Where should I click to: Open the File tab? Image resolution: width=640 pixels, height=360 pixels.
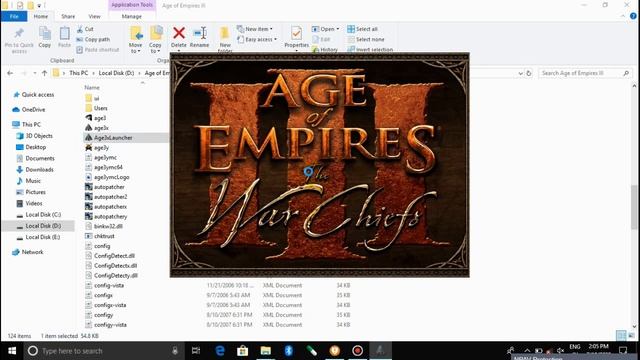pos(14,16)
